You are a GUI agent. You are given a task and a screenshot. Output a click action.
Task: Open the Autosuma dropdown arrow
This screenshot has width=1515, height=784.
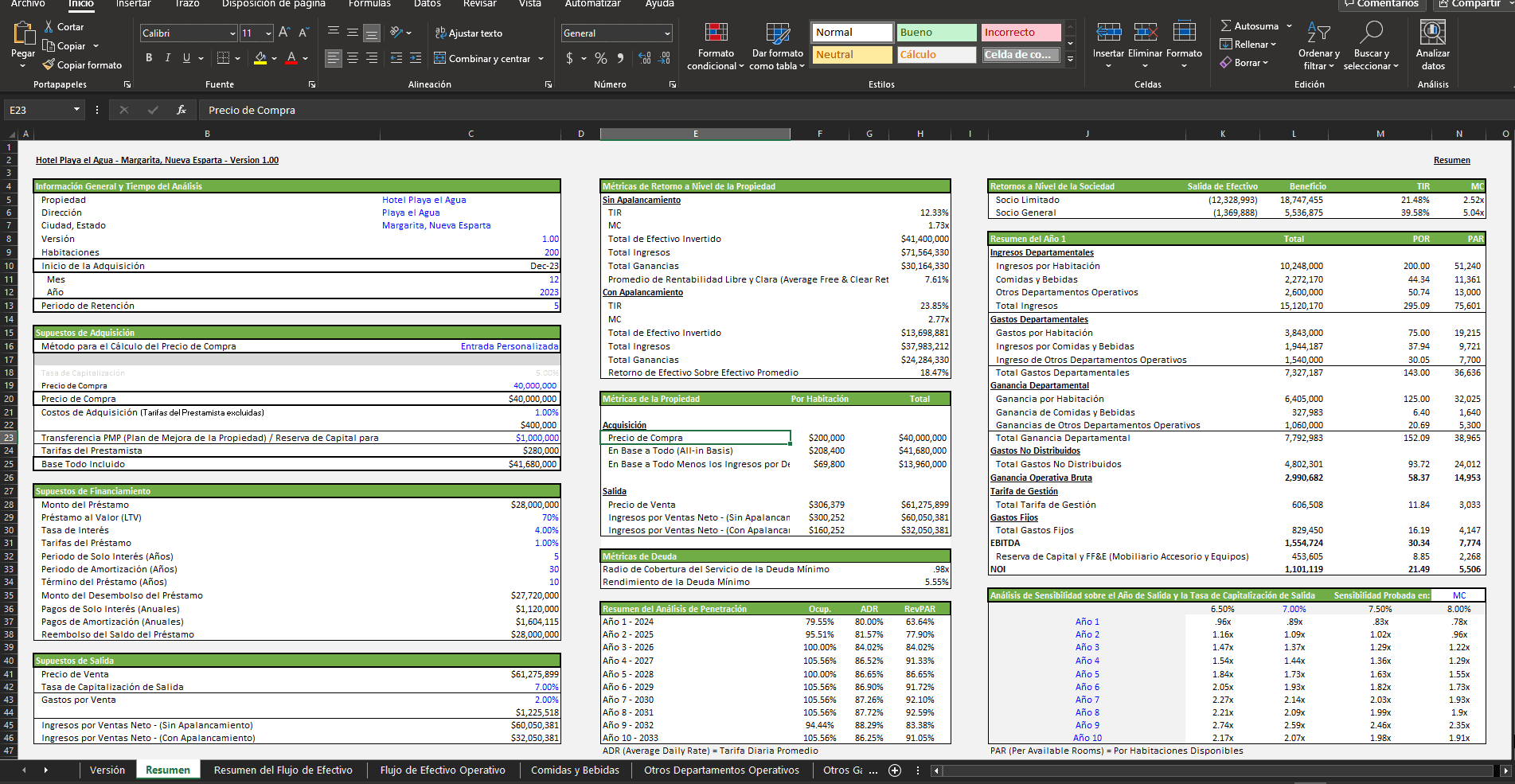(1289, 26)
